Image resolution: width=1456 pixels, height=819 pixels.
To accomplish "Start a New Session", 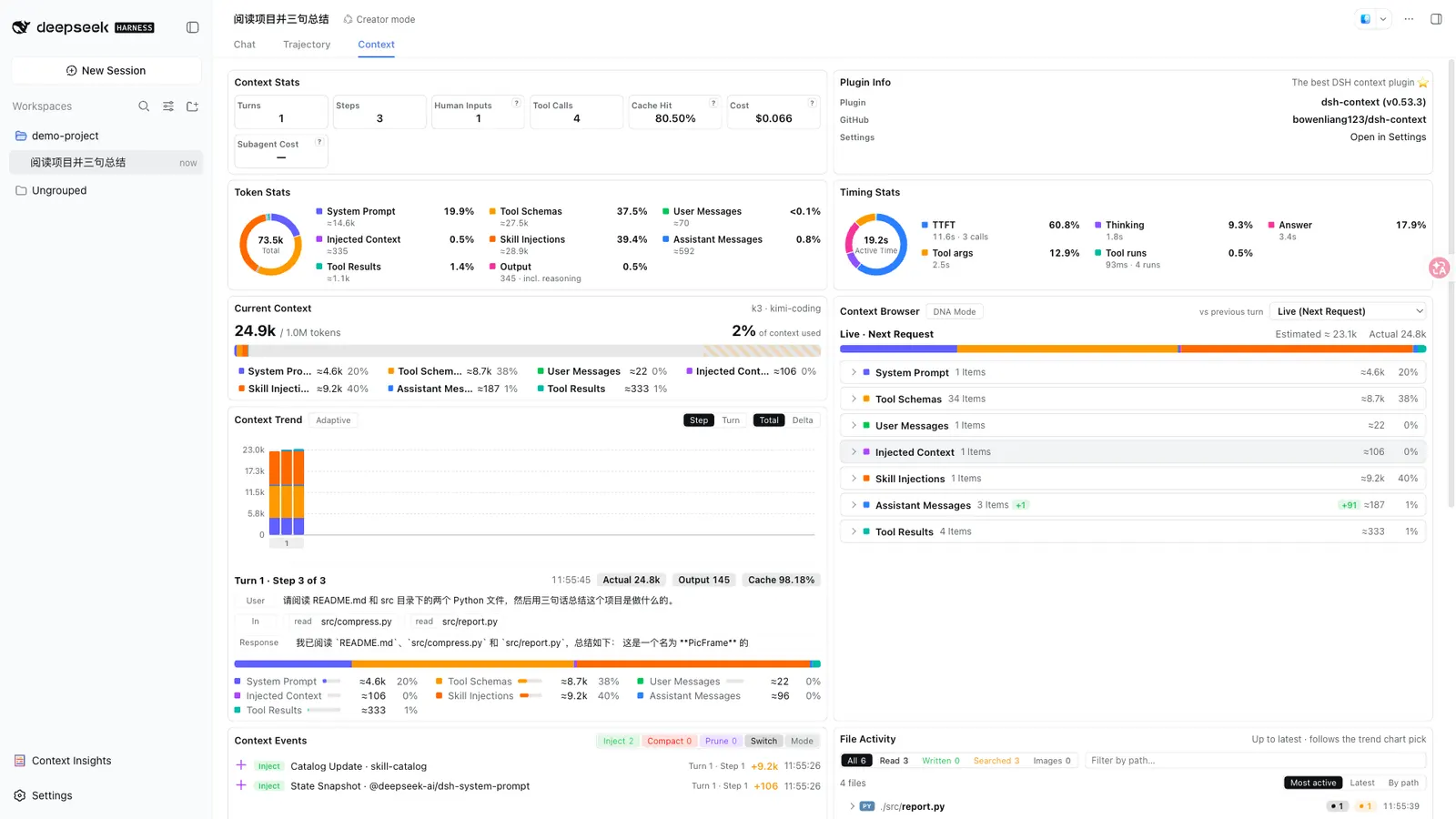I will (106, 70).
